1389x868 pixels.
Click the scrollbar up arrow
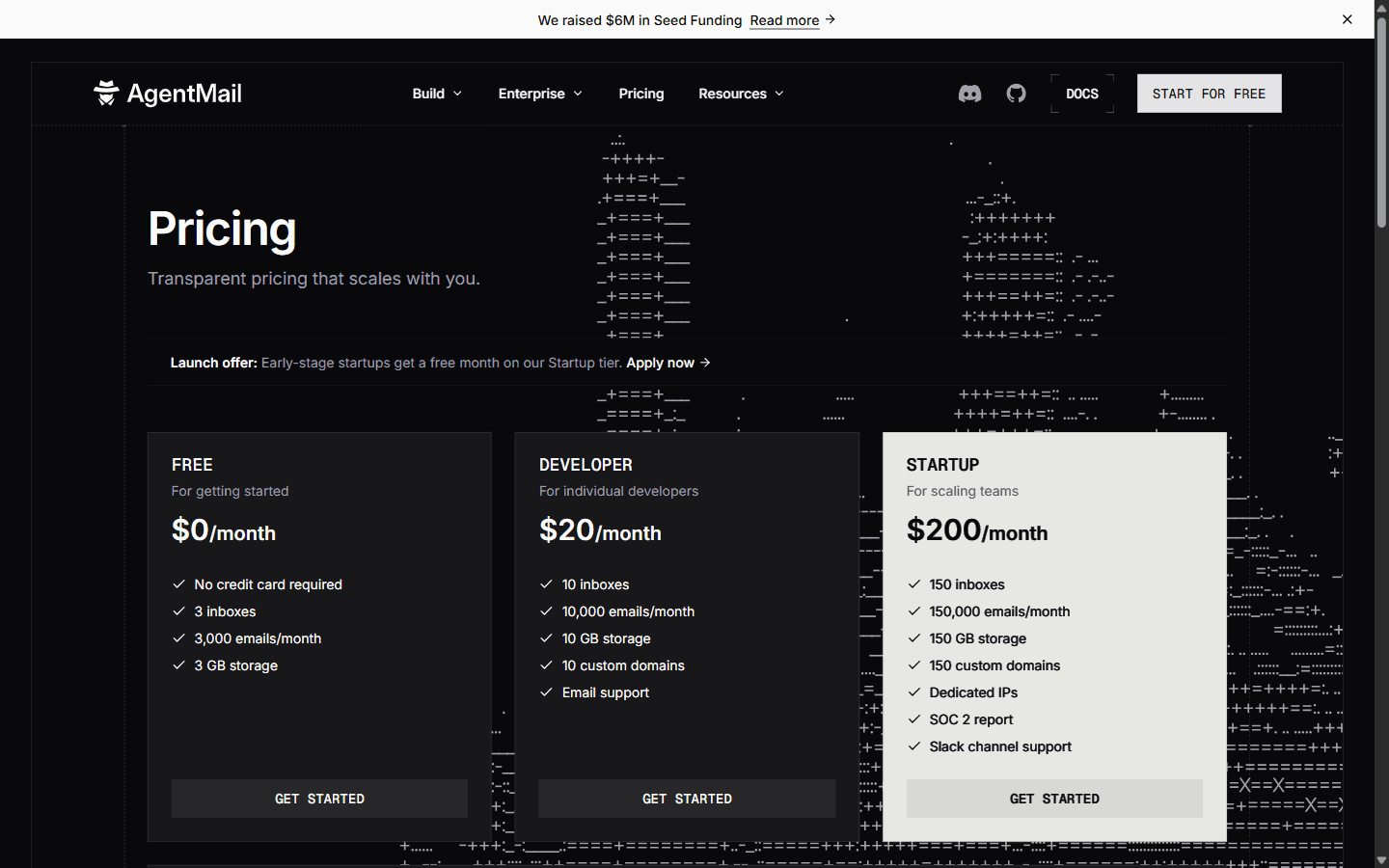pyautogui.click(x=1381, y=8)
